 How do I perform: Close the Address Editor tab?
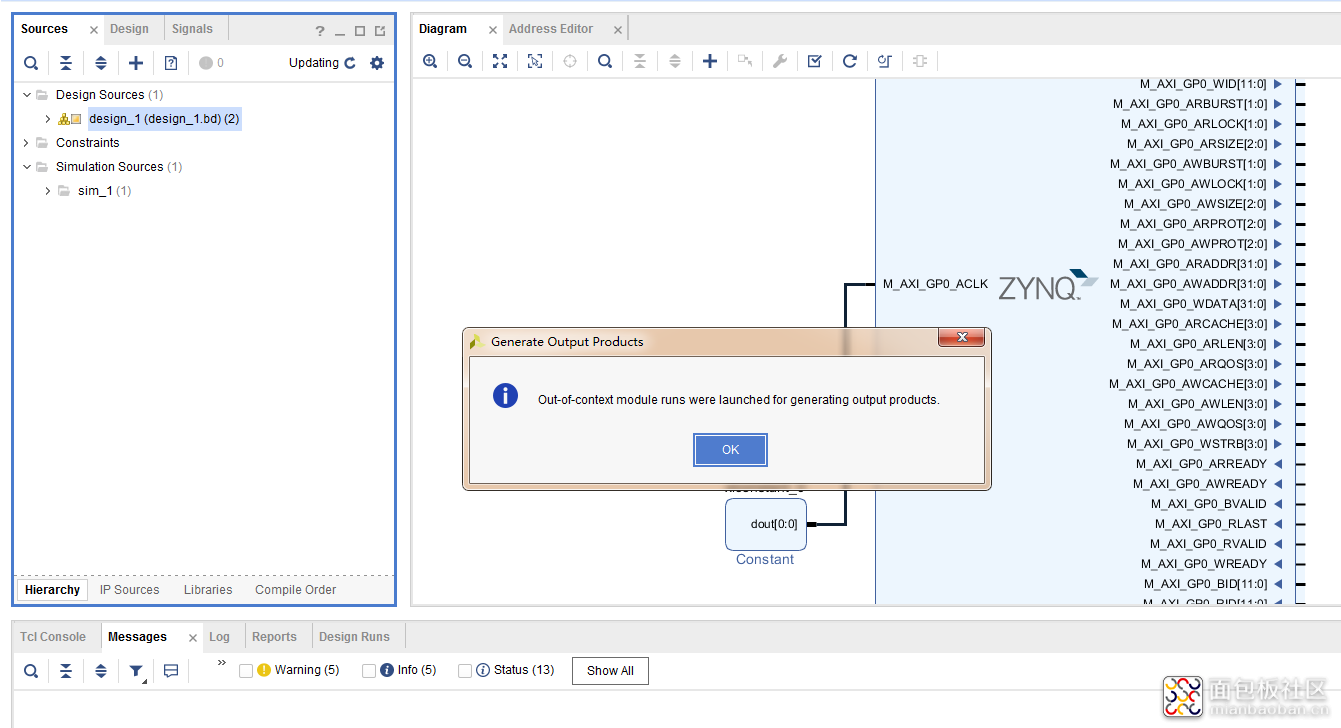(x=618, y=30)
